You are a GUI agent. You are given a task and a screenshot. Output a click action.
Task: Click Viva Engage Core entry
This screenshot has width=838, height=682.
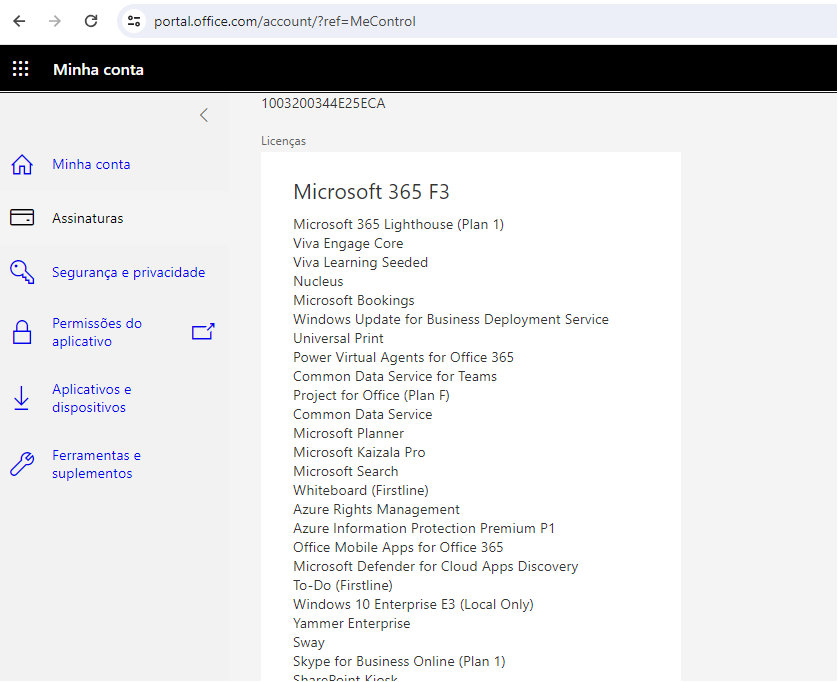point(348,243)
